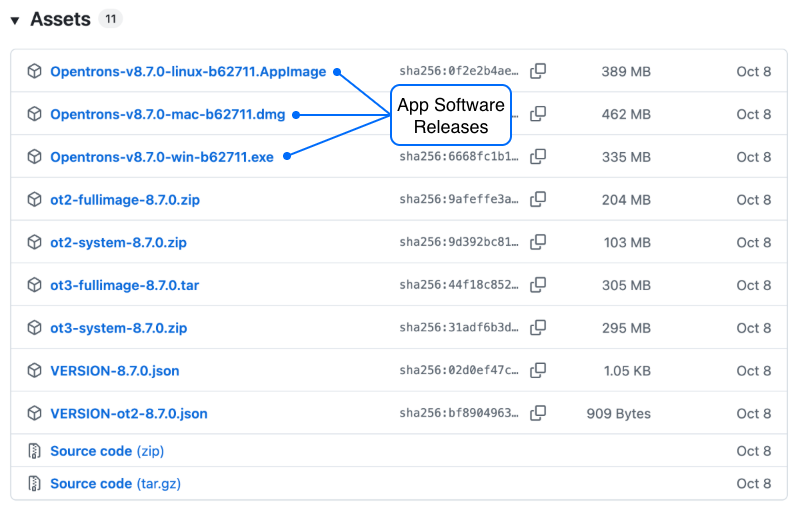Click the 462 MB size value
The height and width of the screenshot is (516, 800).
626,114
